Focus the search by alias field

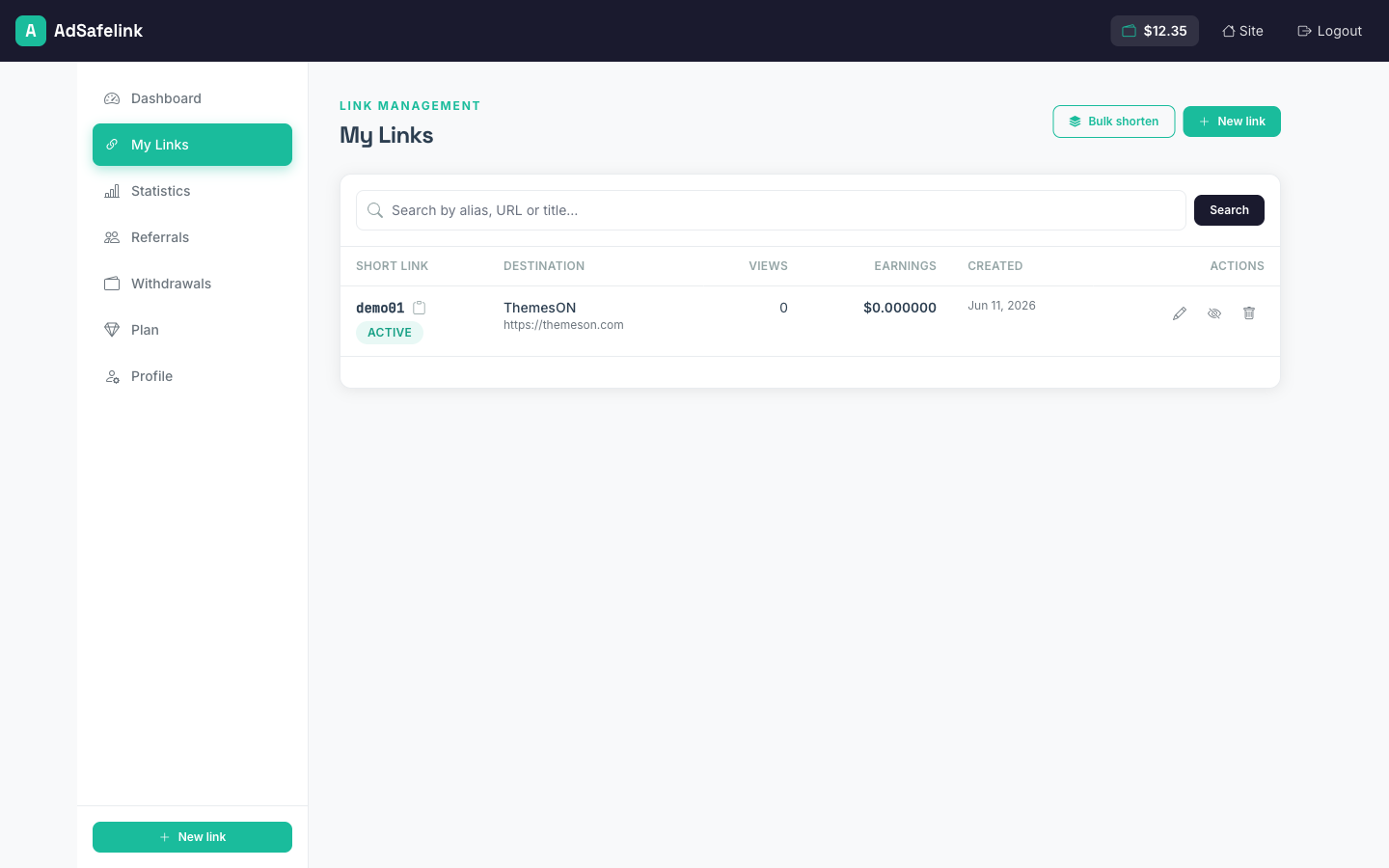[771, 210]
